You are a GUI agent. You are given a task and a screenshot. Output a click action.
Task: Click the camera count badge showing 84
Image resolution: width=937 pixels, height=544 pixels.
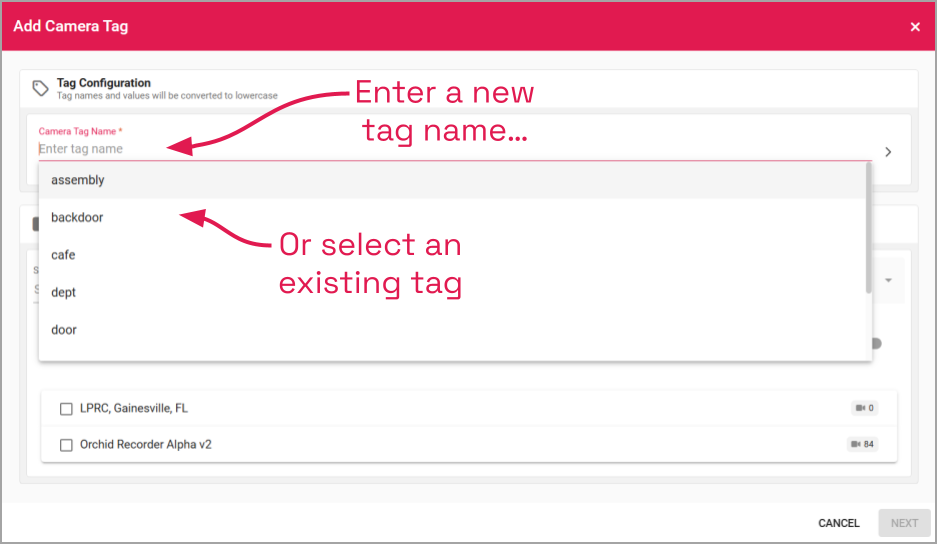863,444
